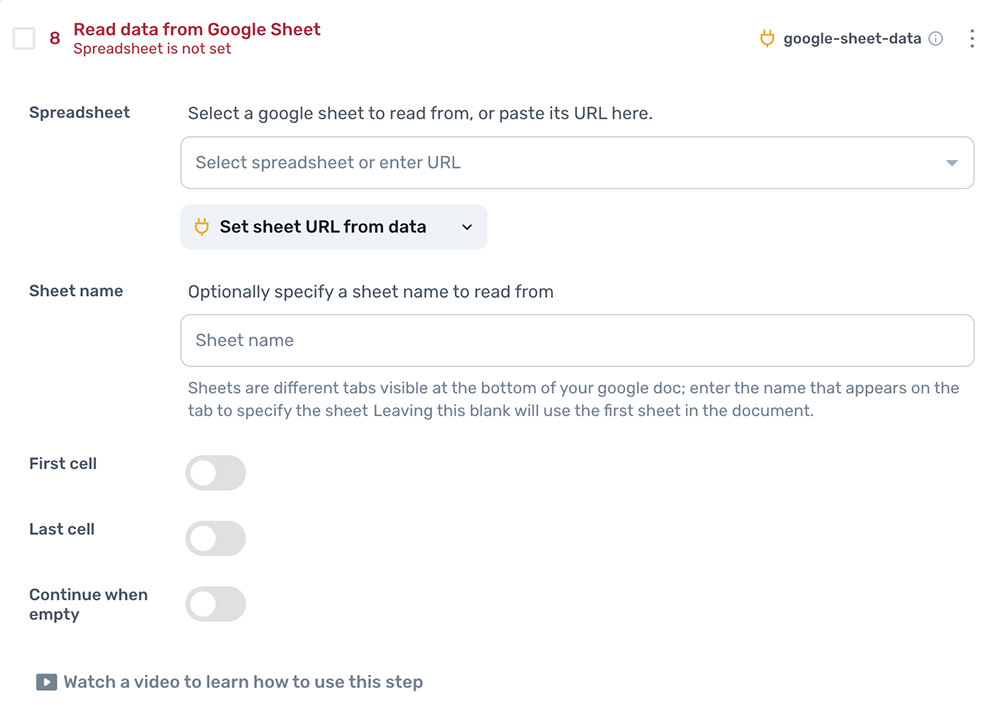Image resolution: width=1000 pixels, height=725 pixels.
Task: Enable Continue when empty
Action: 215,604
